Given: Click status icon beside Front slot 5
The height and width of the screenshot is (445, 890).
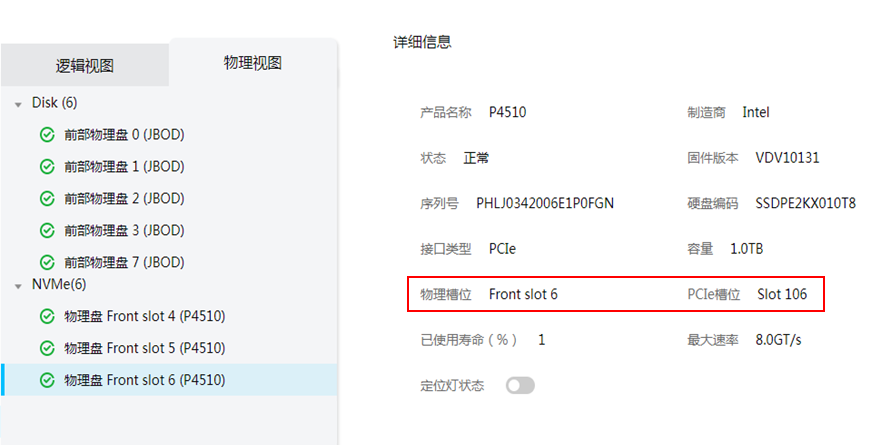Looking at the screenshot, I should (x=47, y=348).
